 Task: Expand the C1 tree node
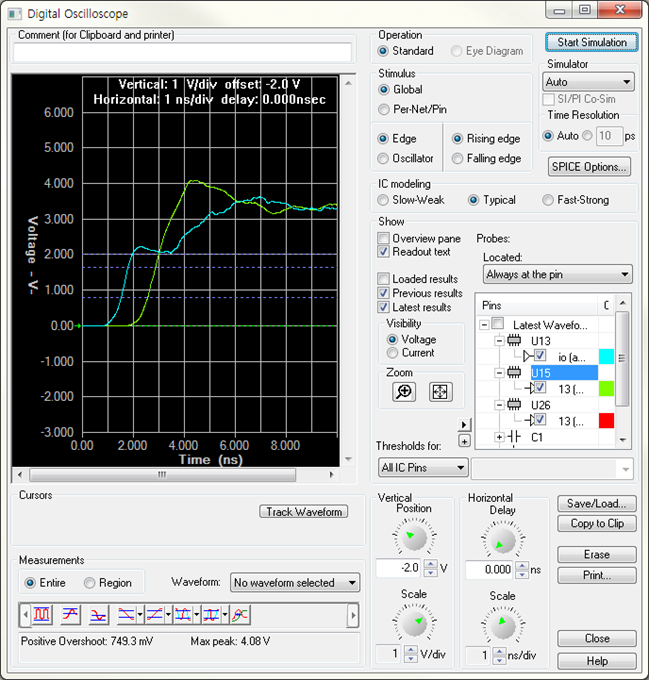coord(499,437)
